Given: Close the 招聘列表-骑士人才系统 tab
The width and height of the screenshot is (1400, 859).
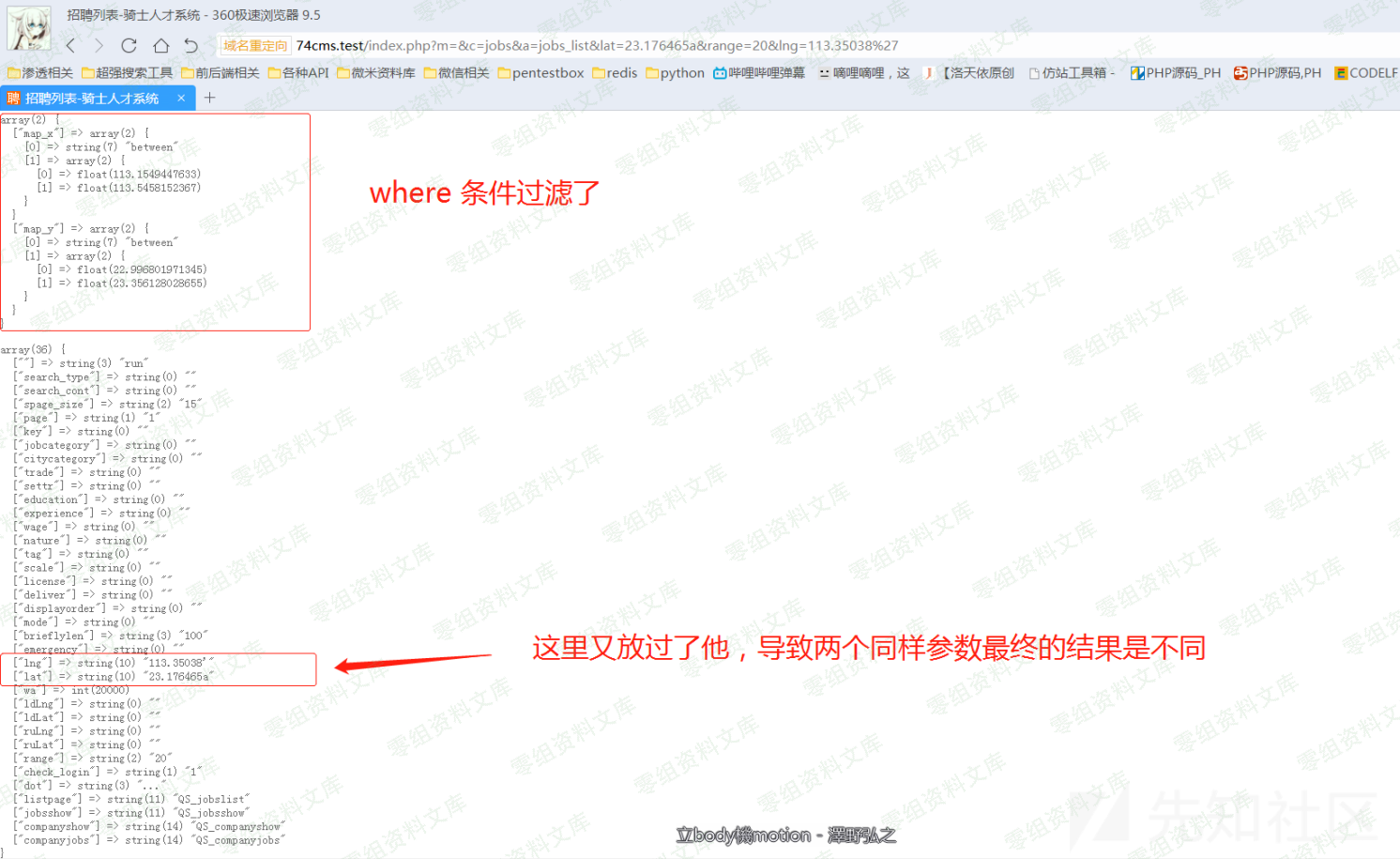Looking at the screenshot, I should (x=181, y=98).
